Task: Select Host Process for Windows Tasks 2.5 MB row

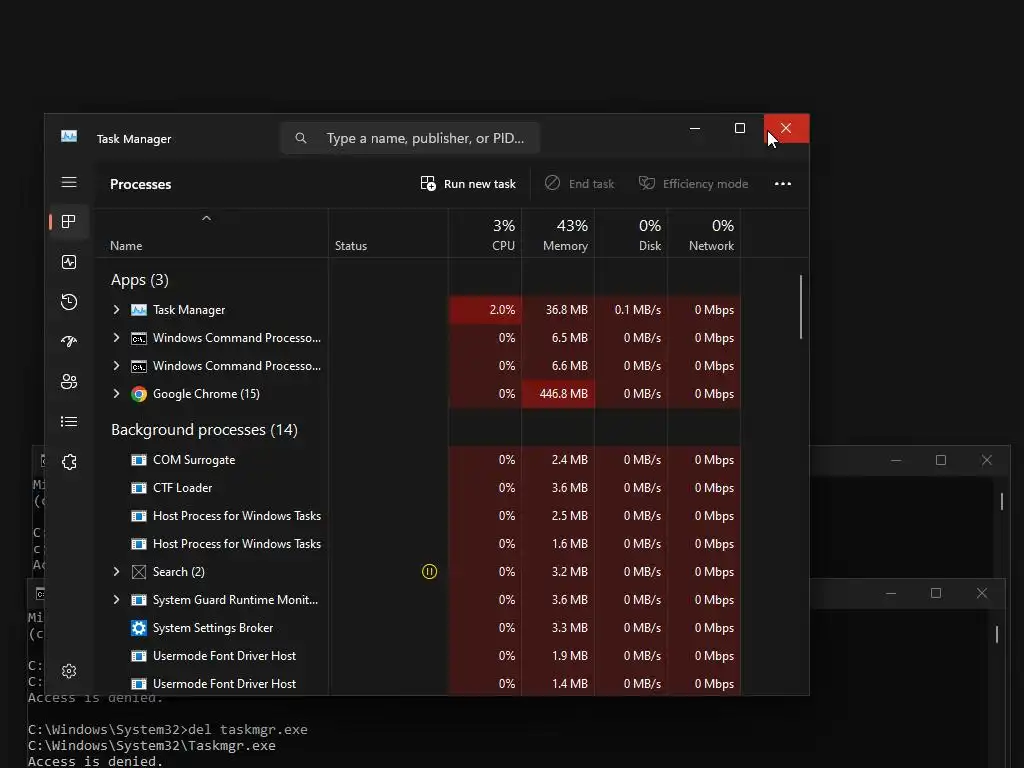Action: [x=418, y=516]
